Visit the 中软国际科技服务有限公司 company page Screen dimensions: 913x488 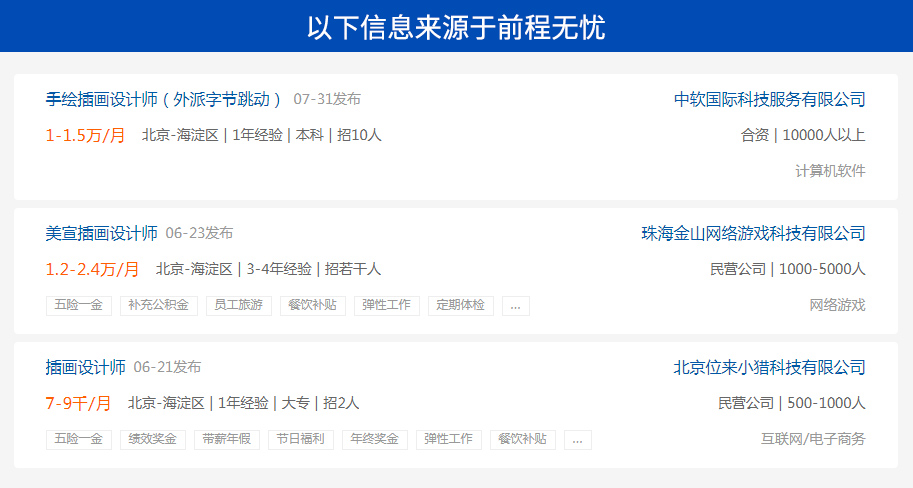click(x=769, y=99)
